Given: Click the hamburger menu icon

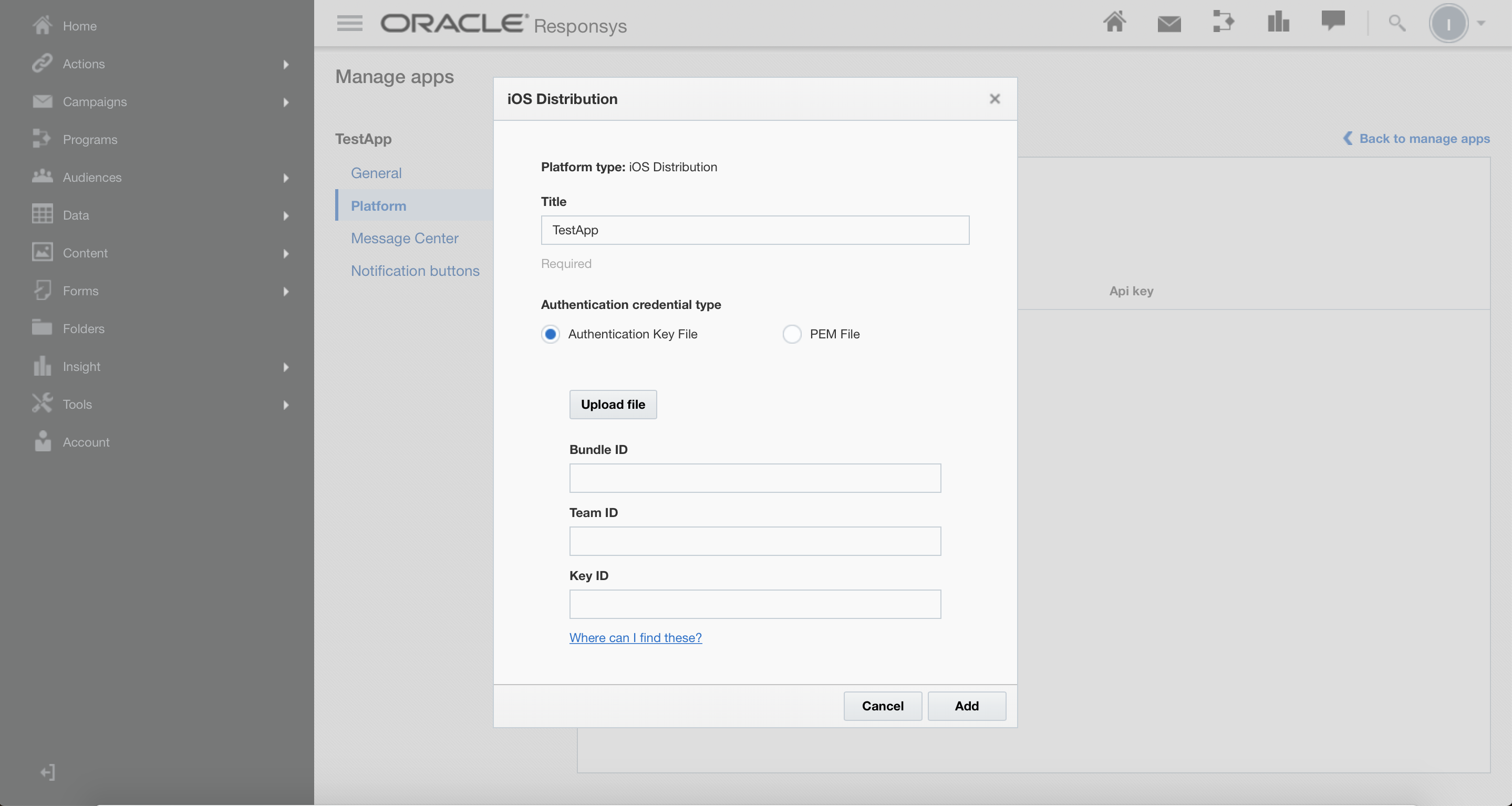Looking at the screenshot, I should (349, 24).
